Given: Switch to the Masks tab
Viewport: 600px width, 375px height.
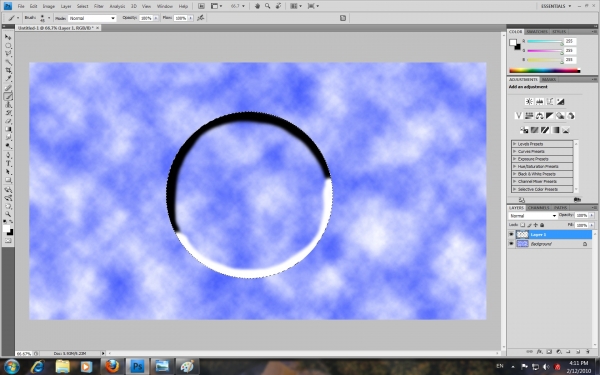Looking at the screenshot, I should point(549,79).
